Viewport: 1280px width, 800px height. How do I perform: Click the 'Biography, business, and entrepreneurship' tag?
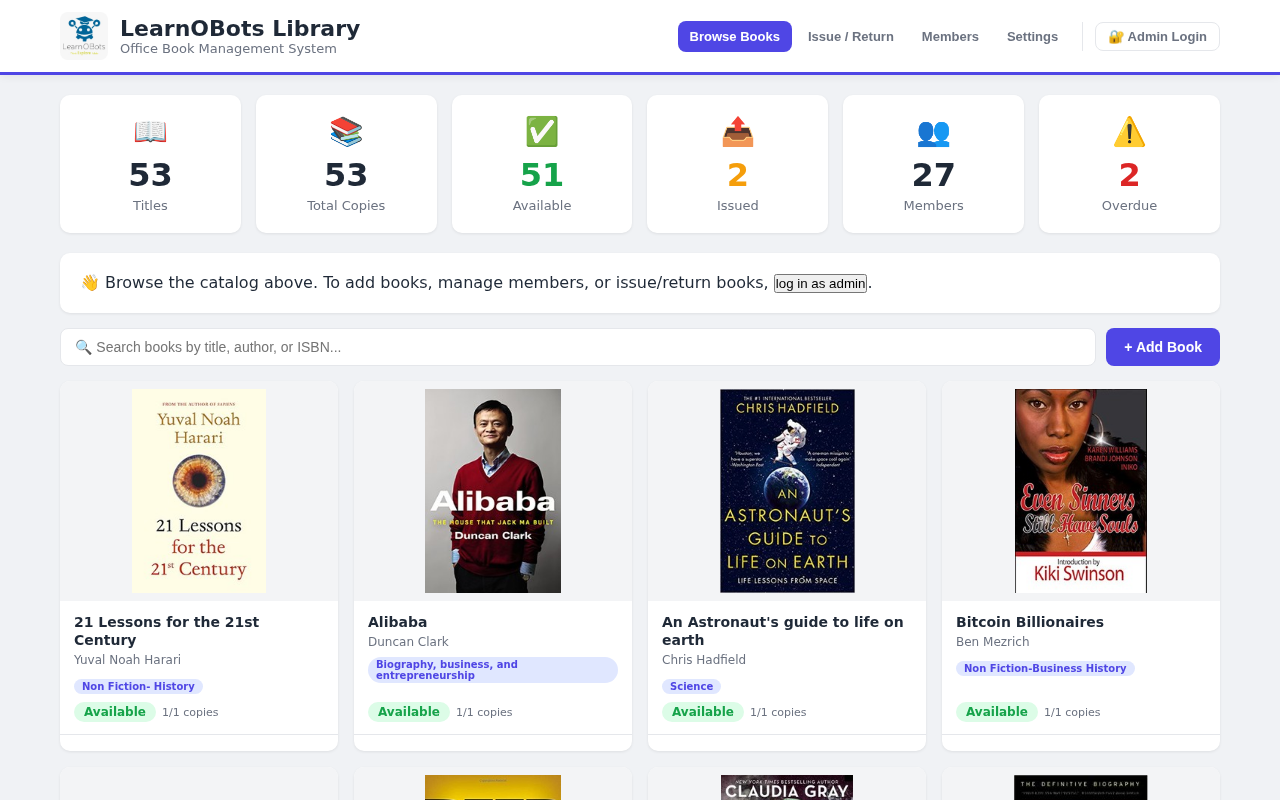[x=493, y=670]
